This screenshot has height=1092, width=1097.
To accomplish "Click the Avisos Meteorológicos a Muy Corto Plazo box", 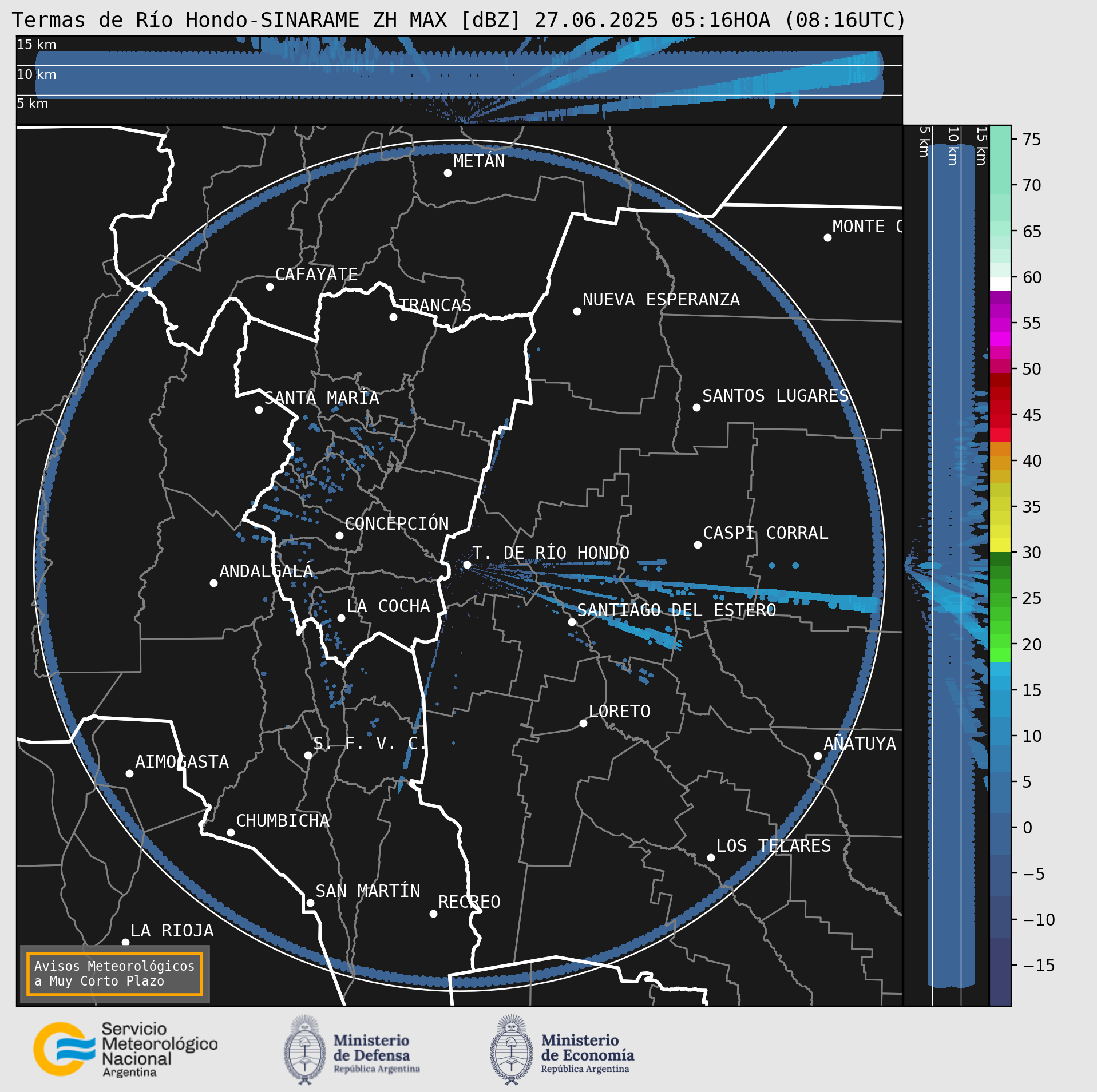I will [x=114, y=974].
